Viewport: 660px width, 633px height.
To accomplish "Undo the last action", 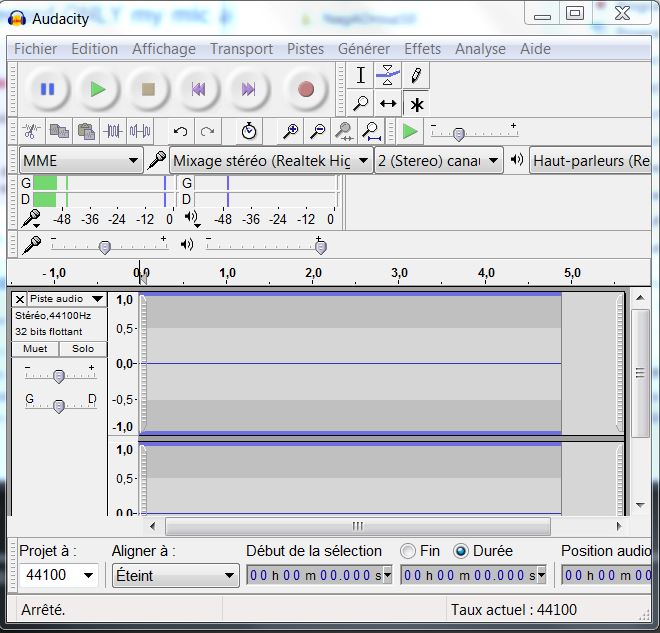I will point(181,132).
